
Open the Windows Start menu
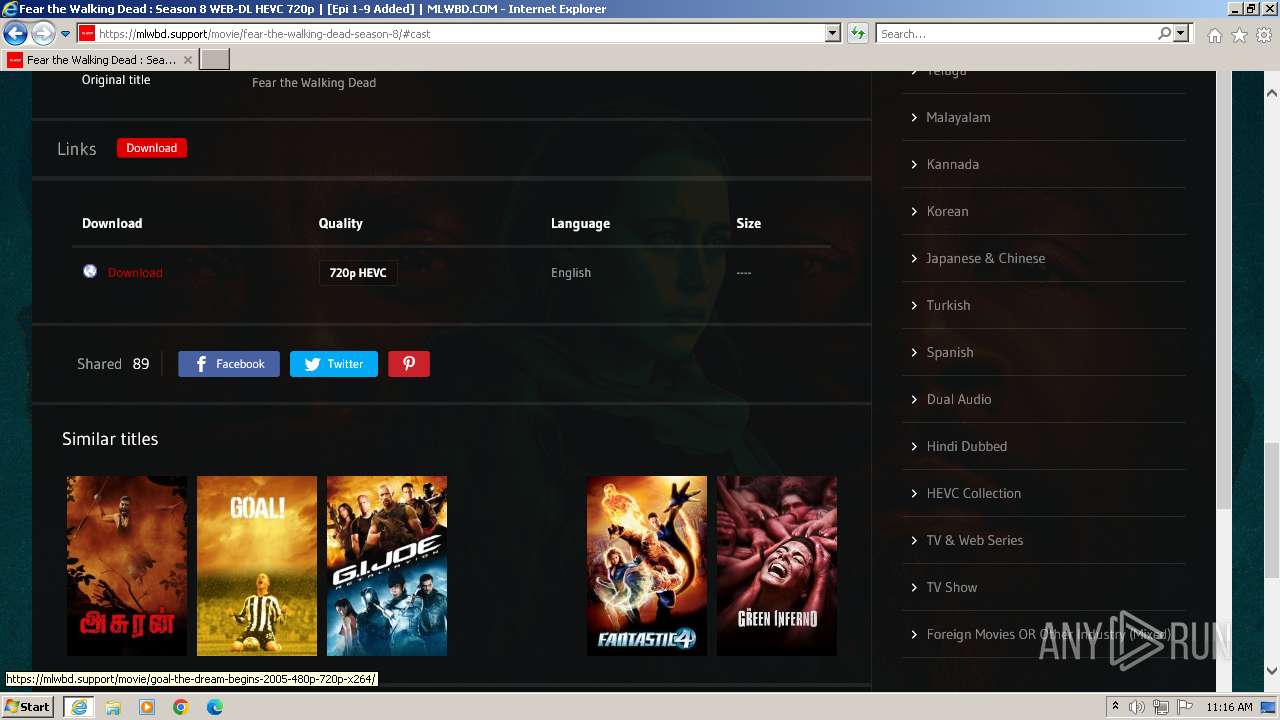pyautogui.click(x=28, y=706)
